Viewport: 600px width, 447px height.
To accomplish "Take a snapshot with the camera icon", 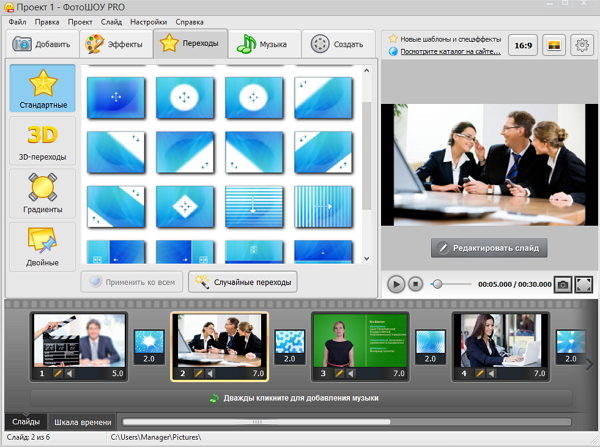I will click(x=563, y=284).
